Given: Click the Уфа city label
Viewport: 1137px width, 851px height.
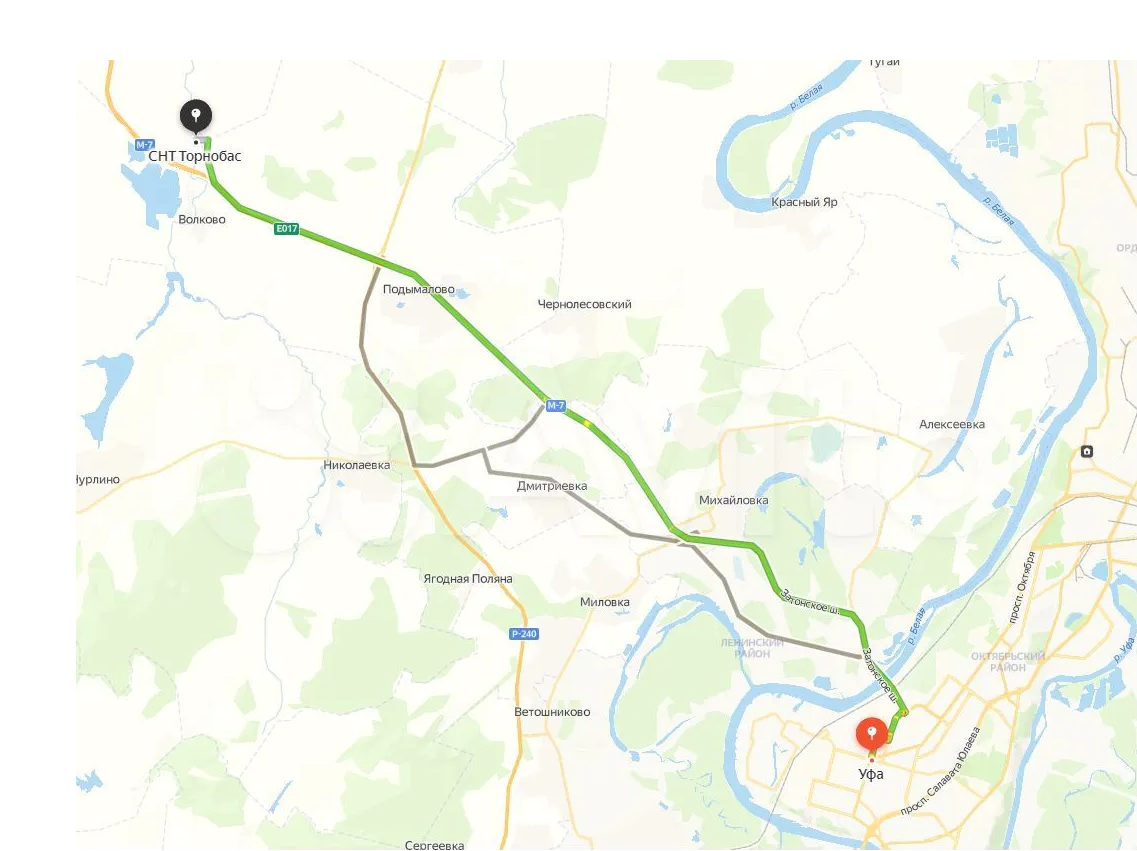Looking at the screenshot, I should (871, 774).
